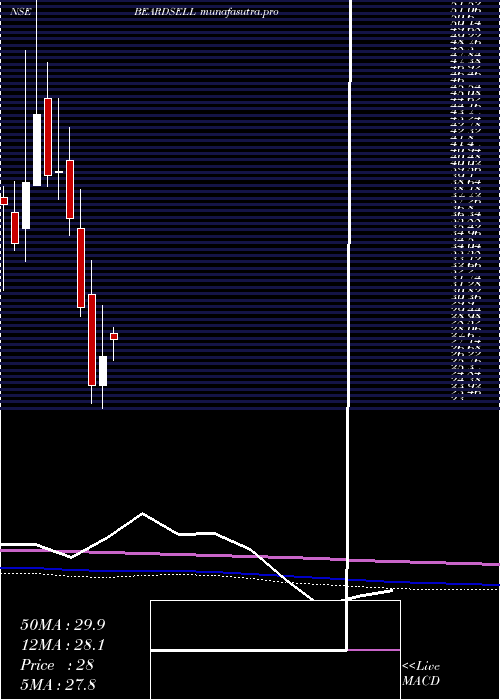This screenshot has height=700, width=500.
Task: Click the tallest white candlestick body
Action: (37, 150)
